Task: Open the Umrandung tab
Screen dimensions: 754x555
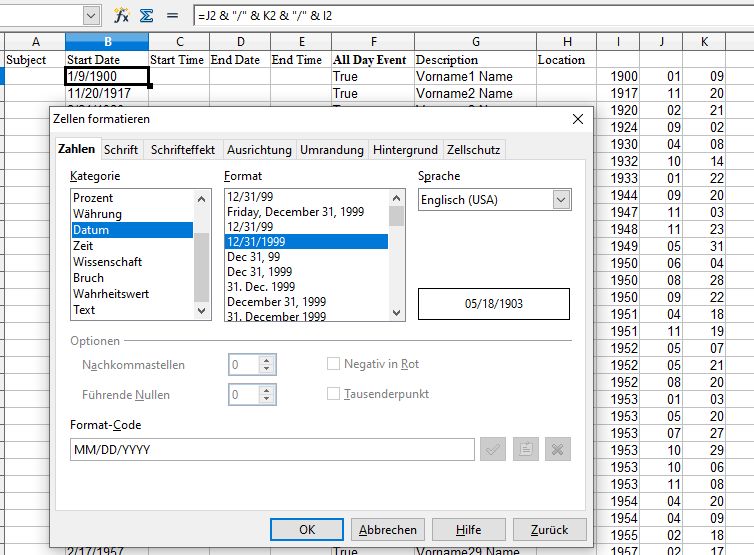Action: coord(333,149)
